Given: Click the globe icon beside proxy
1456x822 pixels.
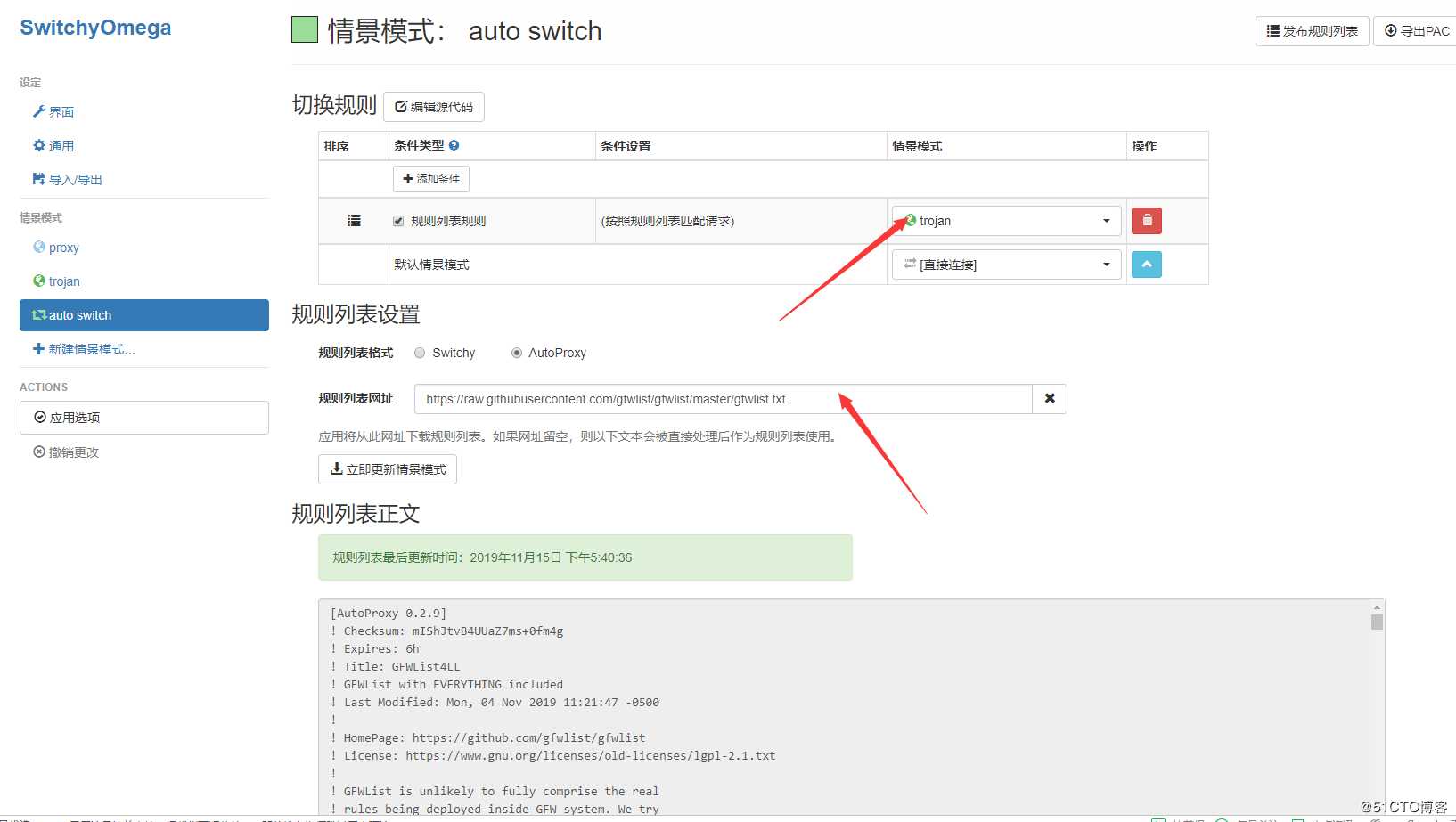Looking at the screenshot, I should (x=38, y=247).
